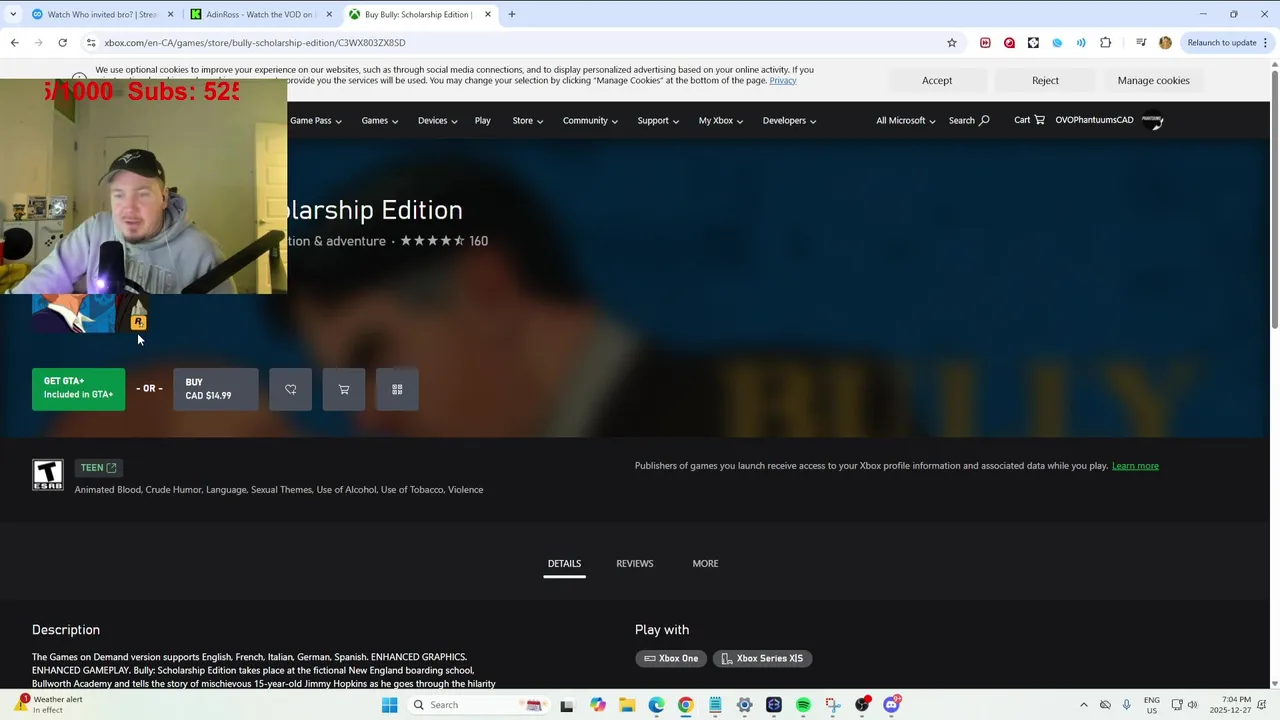Open Snipping Tool from the taskbar
Viewport: 1280px width, 720px height.
coord(833,705)
